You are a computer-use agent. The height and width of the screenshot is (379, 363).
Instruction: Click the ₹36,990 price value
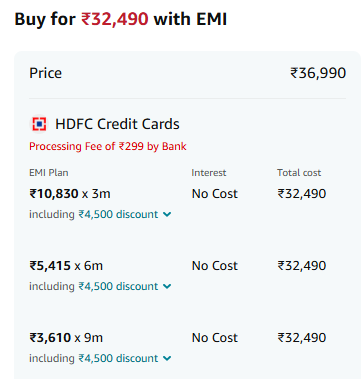click(x=318, y=73)
